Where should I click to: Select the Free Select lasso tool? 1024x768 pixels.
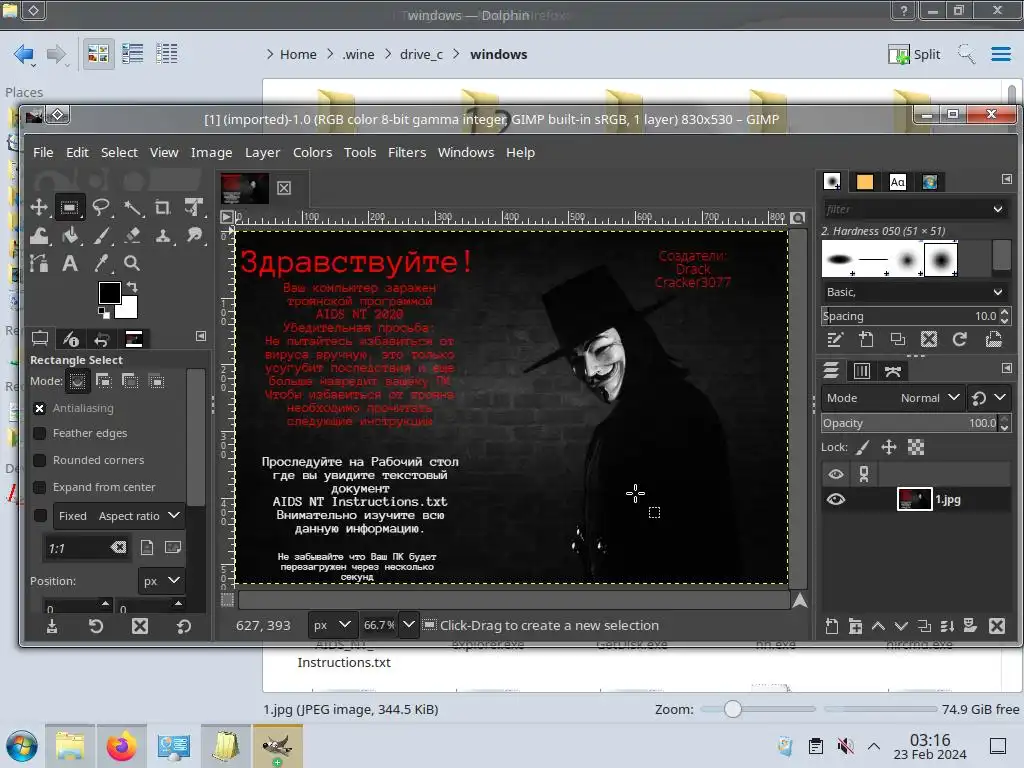101,208
